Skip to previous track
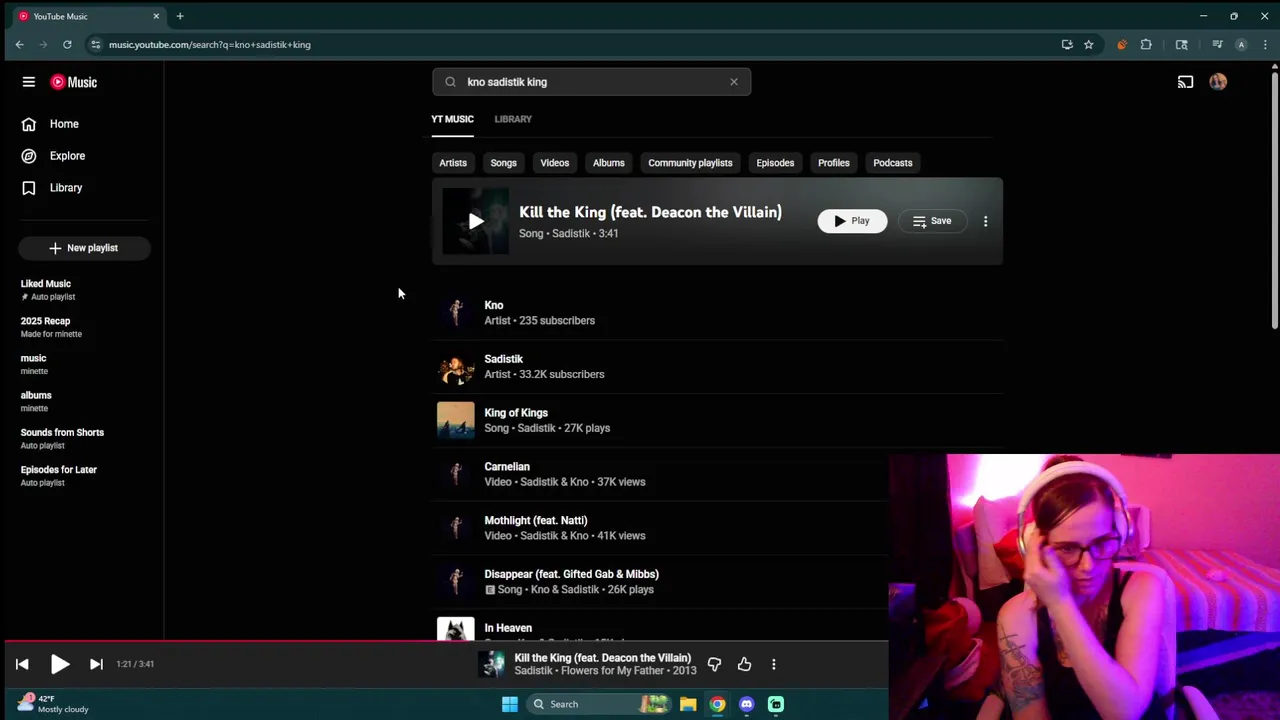This screenshot has width=1280, height=720. tap(22, 664)
